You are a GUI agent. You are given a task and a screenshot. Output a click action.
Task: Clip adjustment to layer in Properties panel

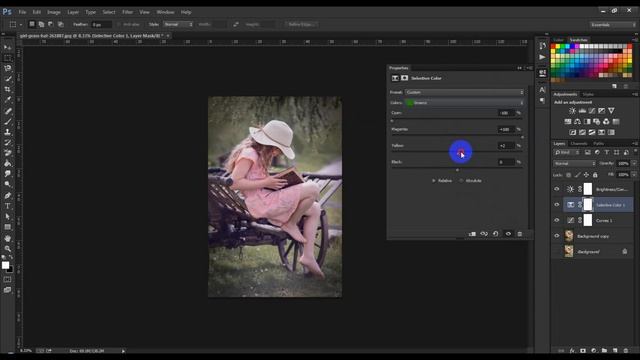click(x=472, y=234)
